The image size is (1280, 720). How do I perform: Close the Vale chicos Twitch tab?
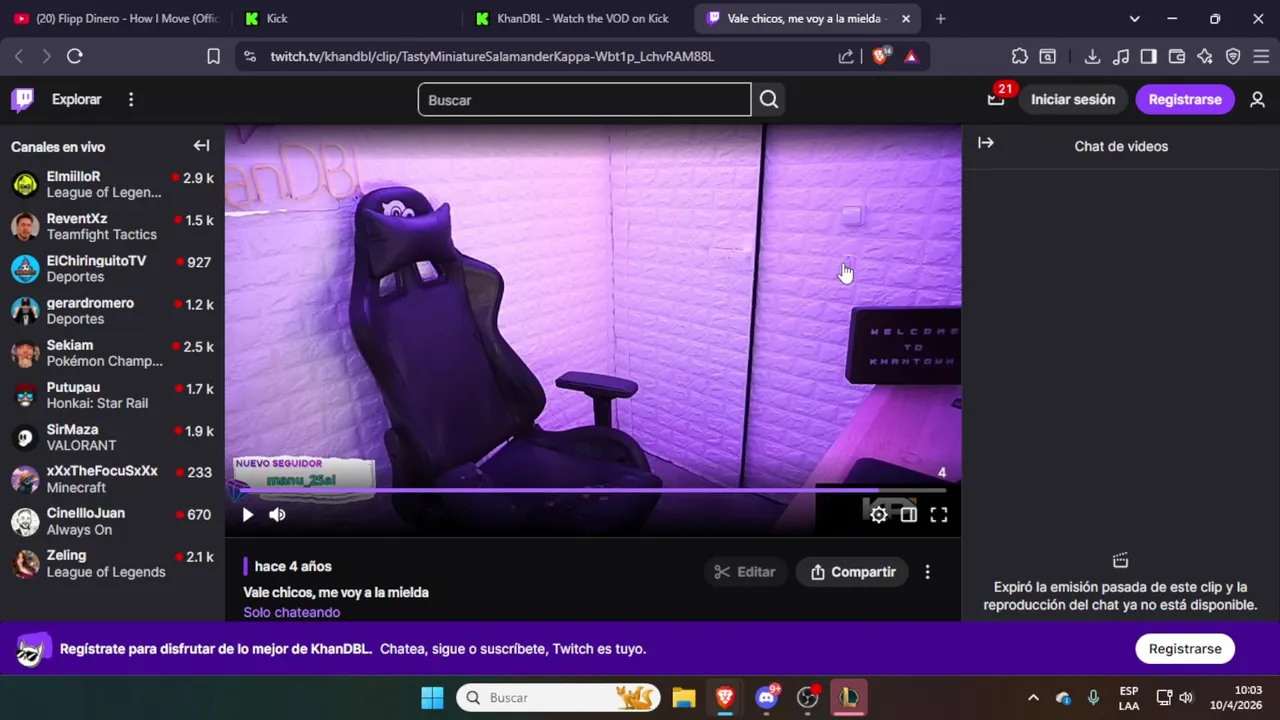pyautogui.click(x=905, y=18)
